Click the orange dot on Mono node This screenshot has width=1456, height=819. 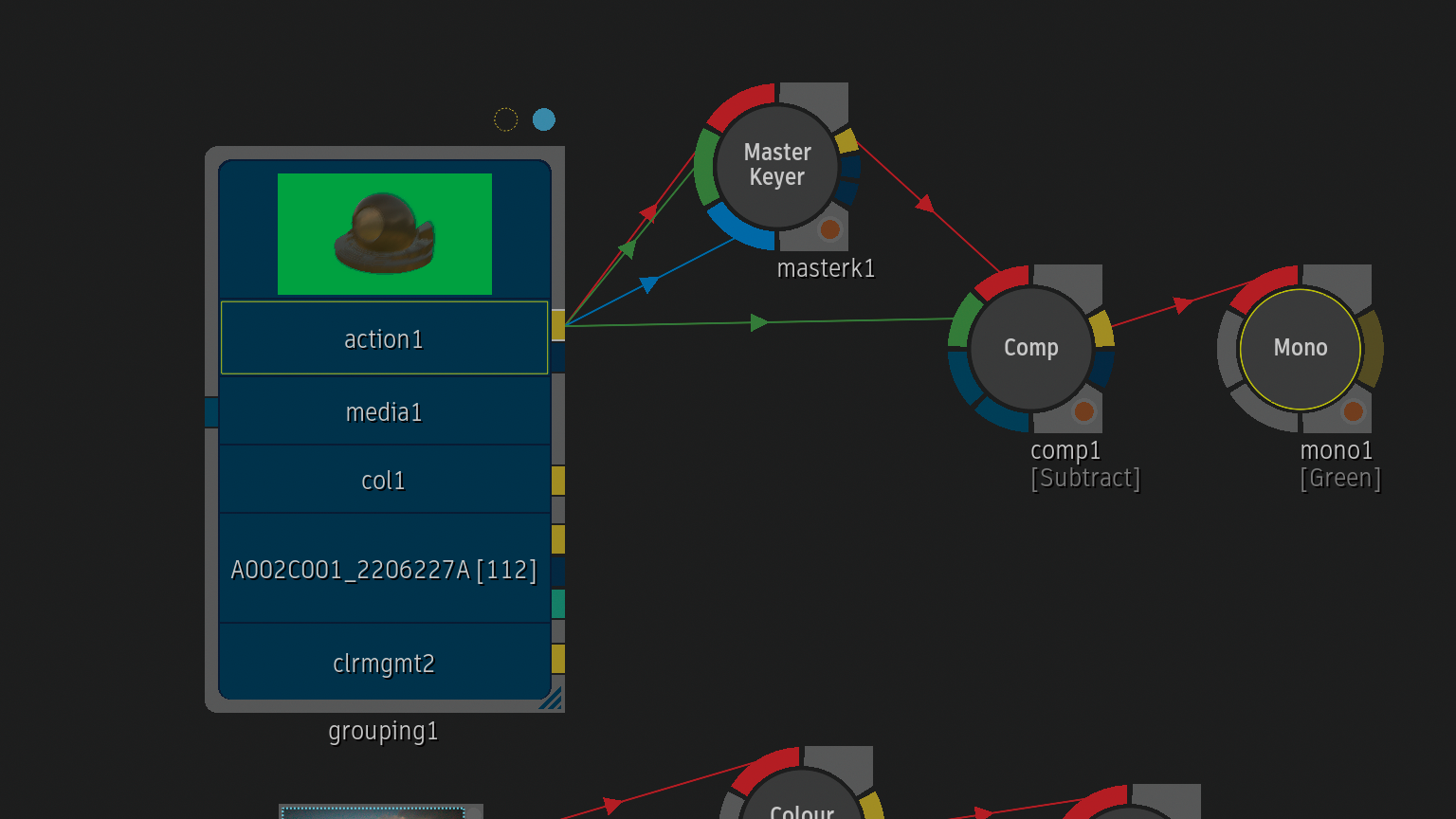point(1353,411)
